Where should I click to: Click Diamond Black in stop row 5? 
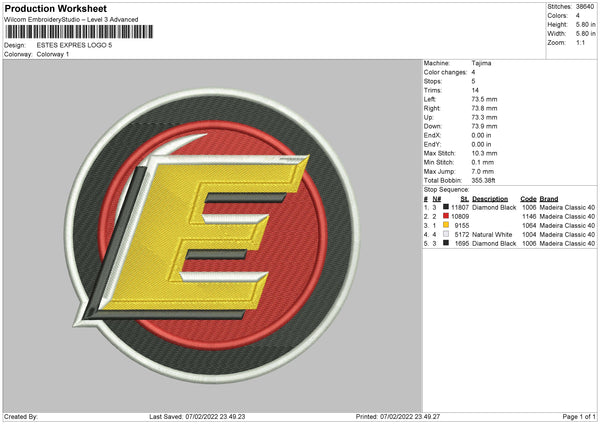click(x=494, y=243)
